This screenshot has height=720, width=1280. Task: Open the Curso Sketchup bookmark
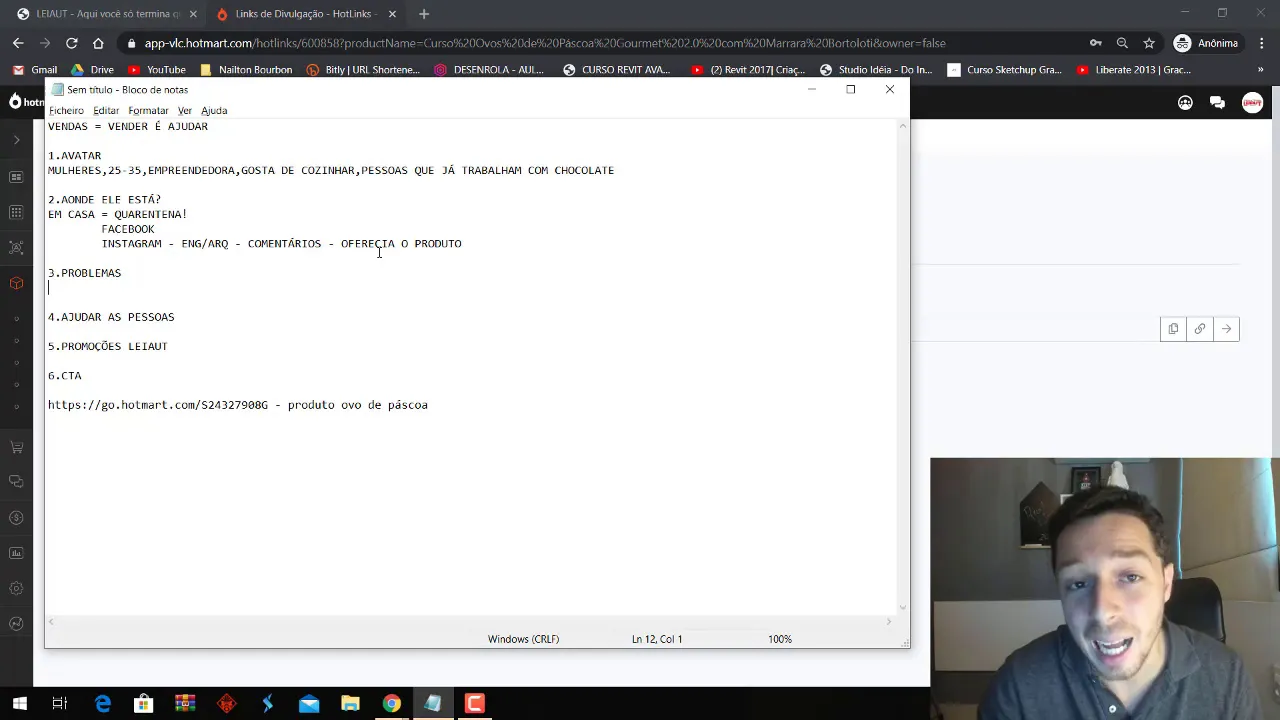[1004, 70]
